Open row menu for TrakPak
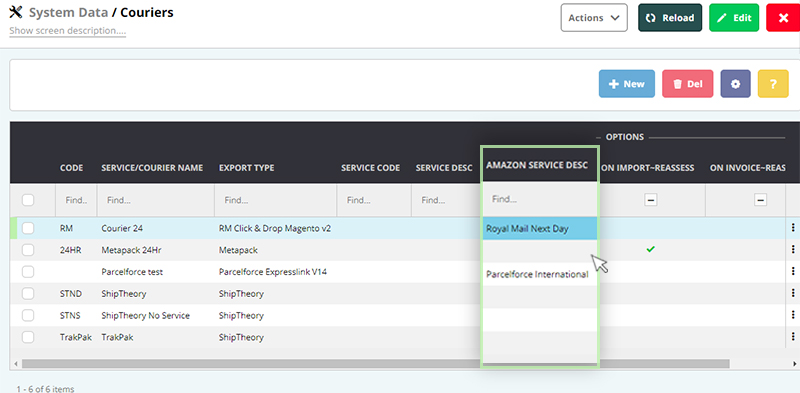 (x=793, y=337)
